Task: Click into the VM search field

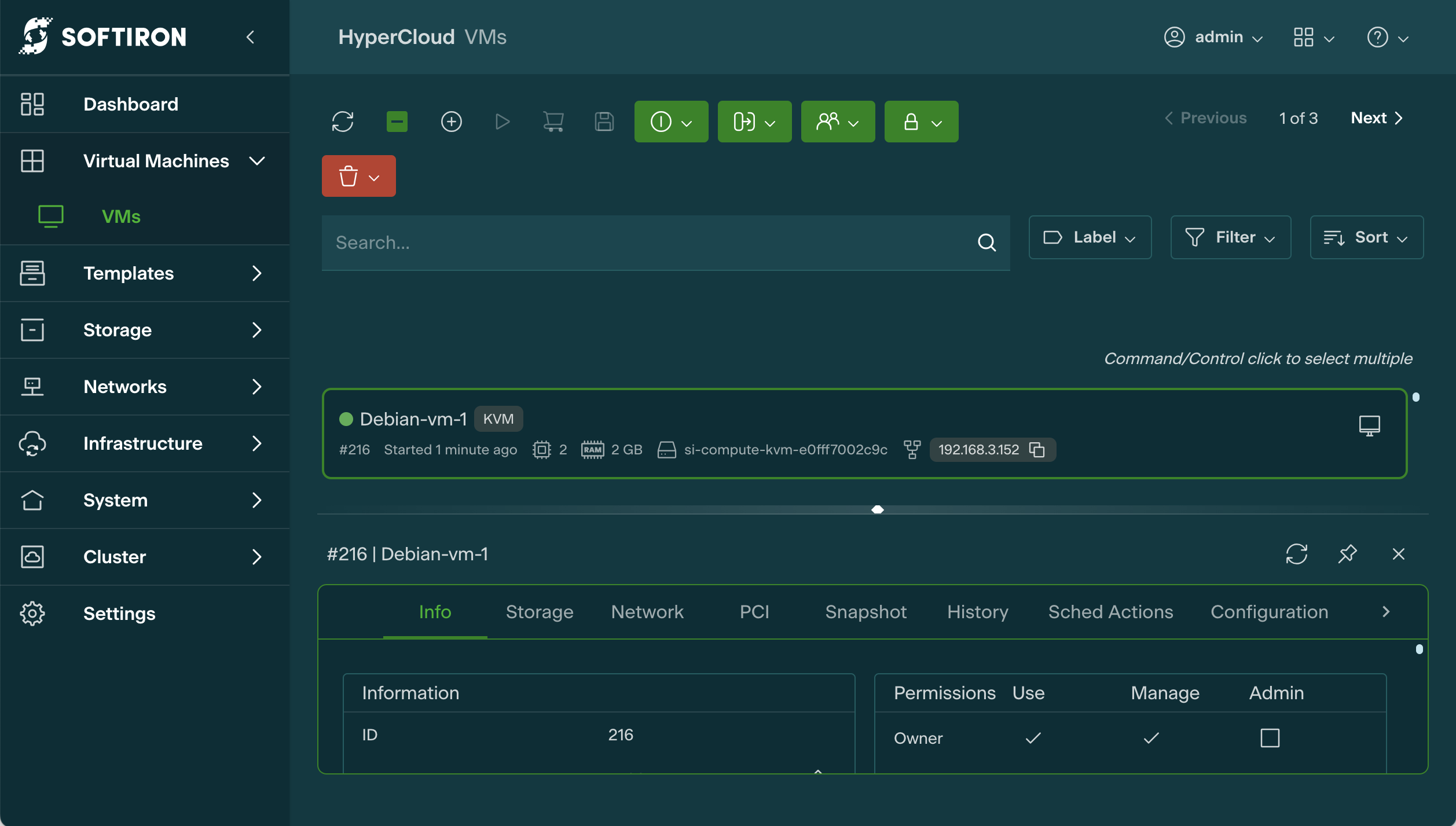Action: (648, 243)
